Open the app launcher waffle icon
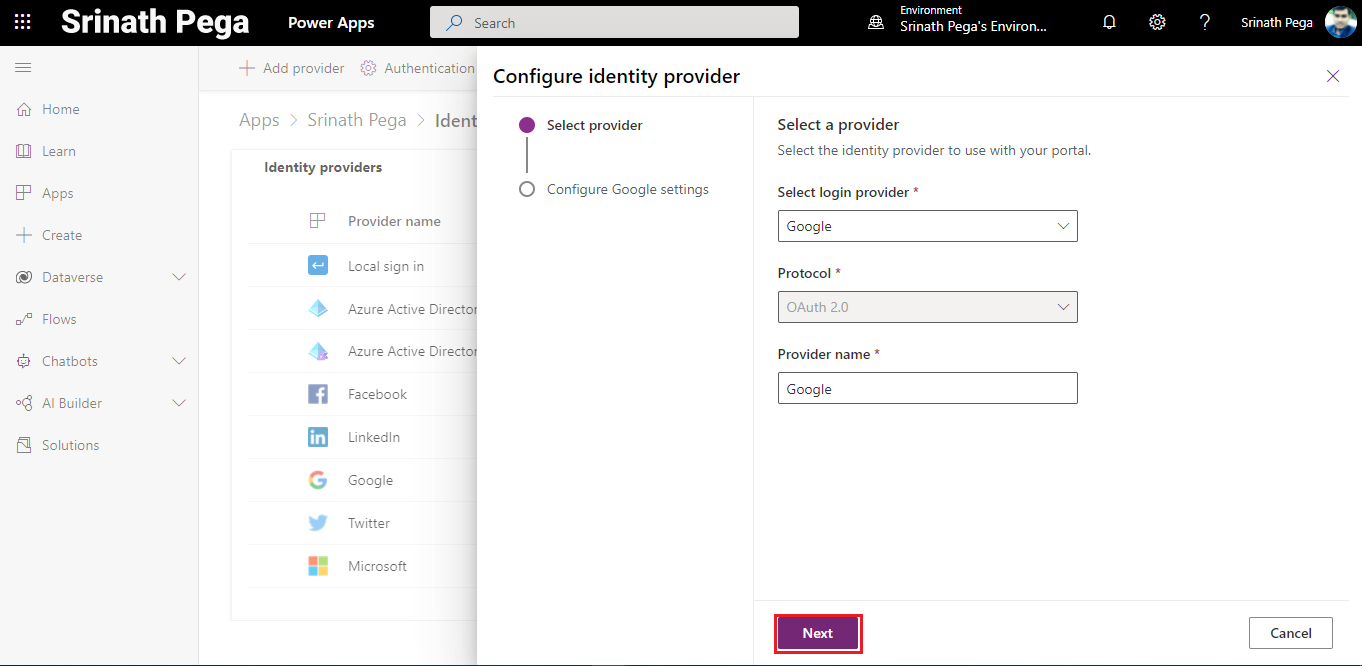1362x666 pixels. click(x=22, y=22)
